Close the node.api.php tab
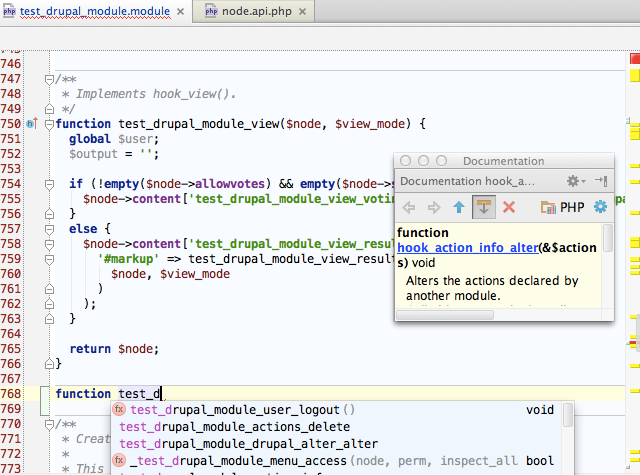 pyautogui.click(x=302, y=12)
